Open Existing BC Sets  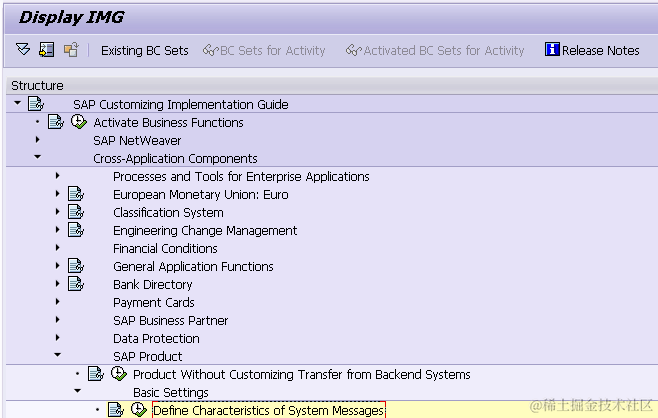145,50
